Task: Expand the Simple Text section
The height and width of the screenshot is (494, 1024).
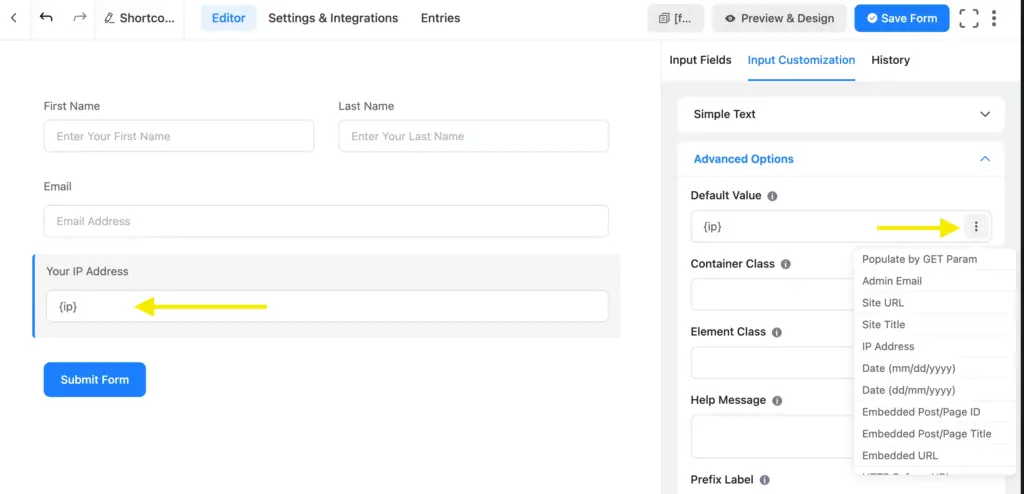Action: pyautogui.click(x=841, y=114)
